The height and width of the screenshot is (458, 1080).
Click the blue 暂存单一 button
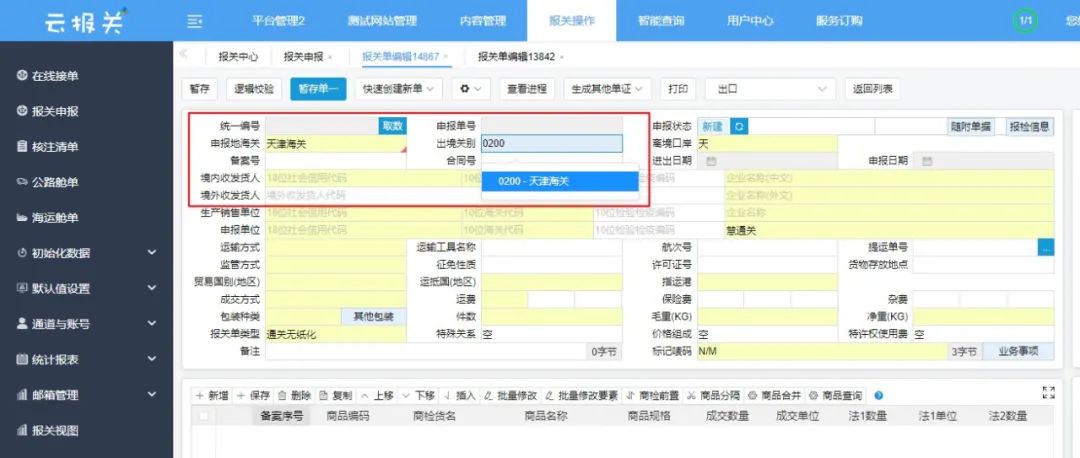[x=318, y=89]
